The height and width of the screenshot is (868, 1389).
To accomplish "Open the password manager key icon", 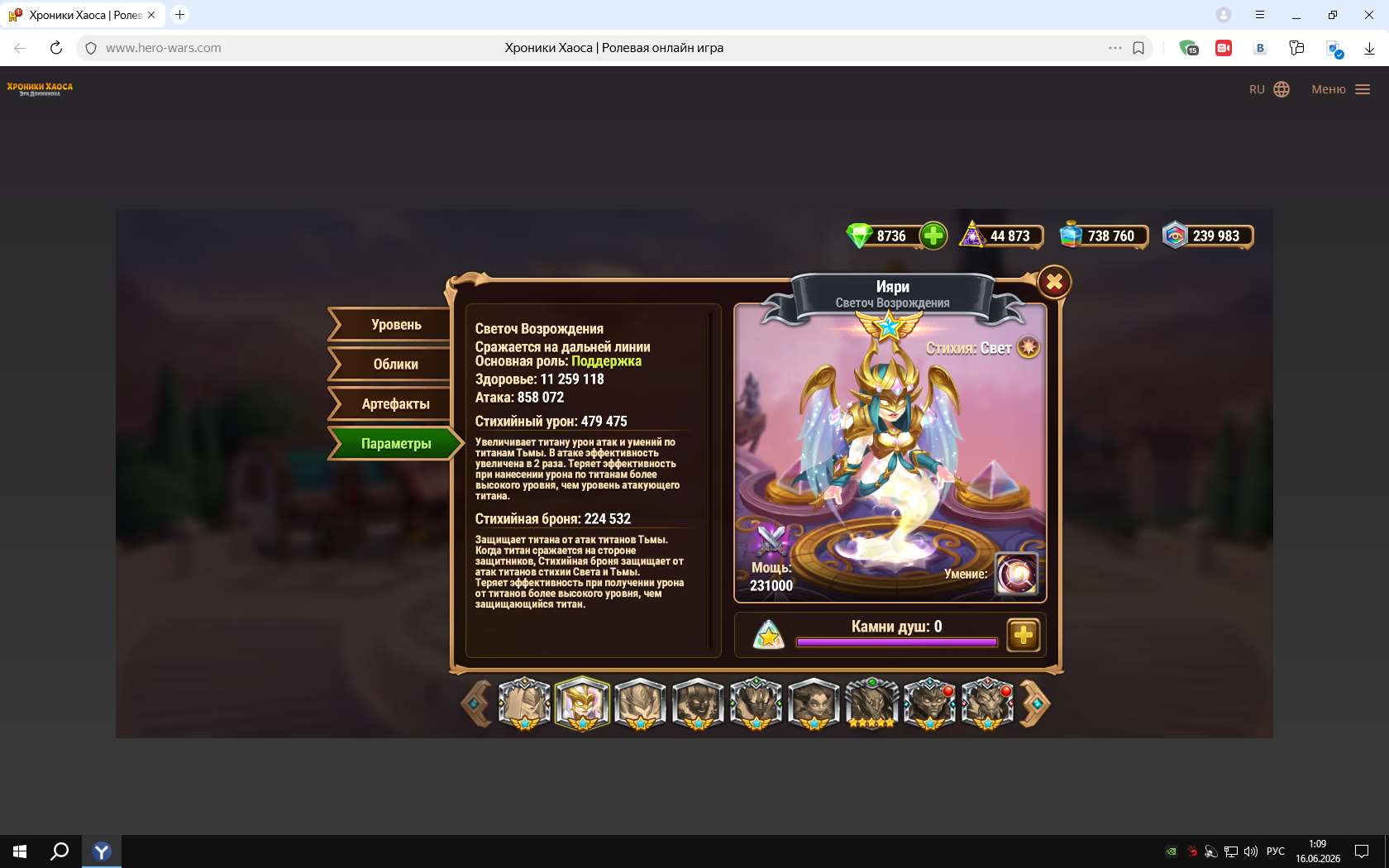I will (1296, 48).
